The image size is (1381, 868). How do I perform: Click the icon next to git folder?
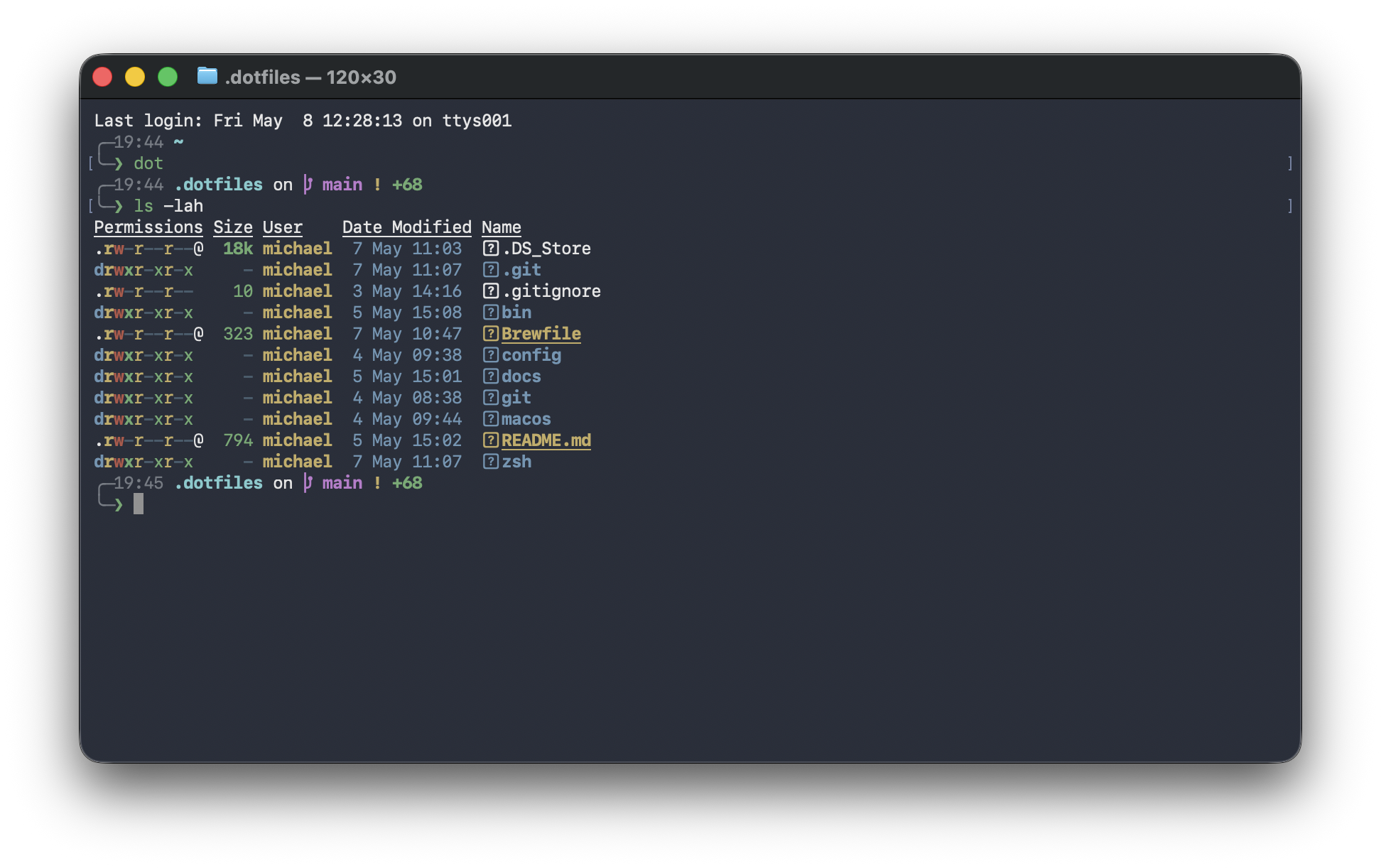[x=490, y=398]
